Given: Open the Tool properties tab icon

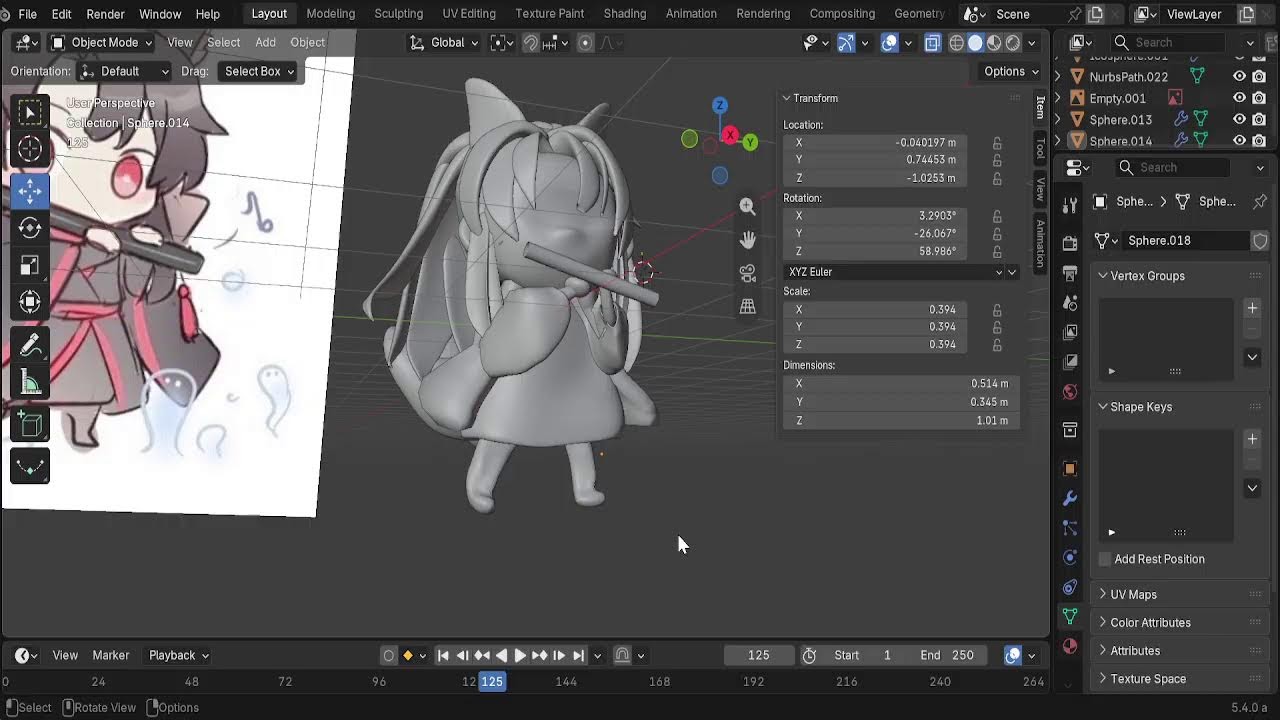Looking at the screenshot, I should [1070, 205].
